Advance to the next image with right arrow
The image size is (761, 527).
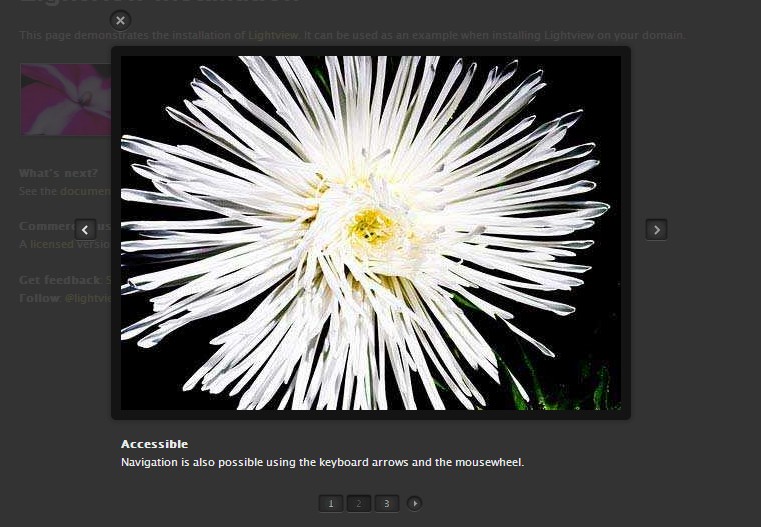click(x=656, y=230)
